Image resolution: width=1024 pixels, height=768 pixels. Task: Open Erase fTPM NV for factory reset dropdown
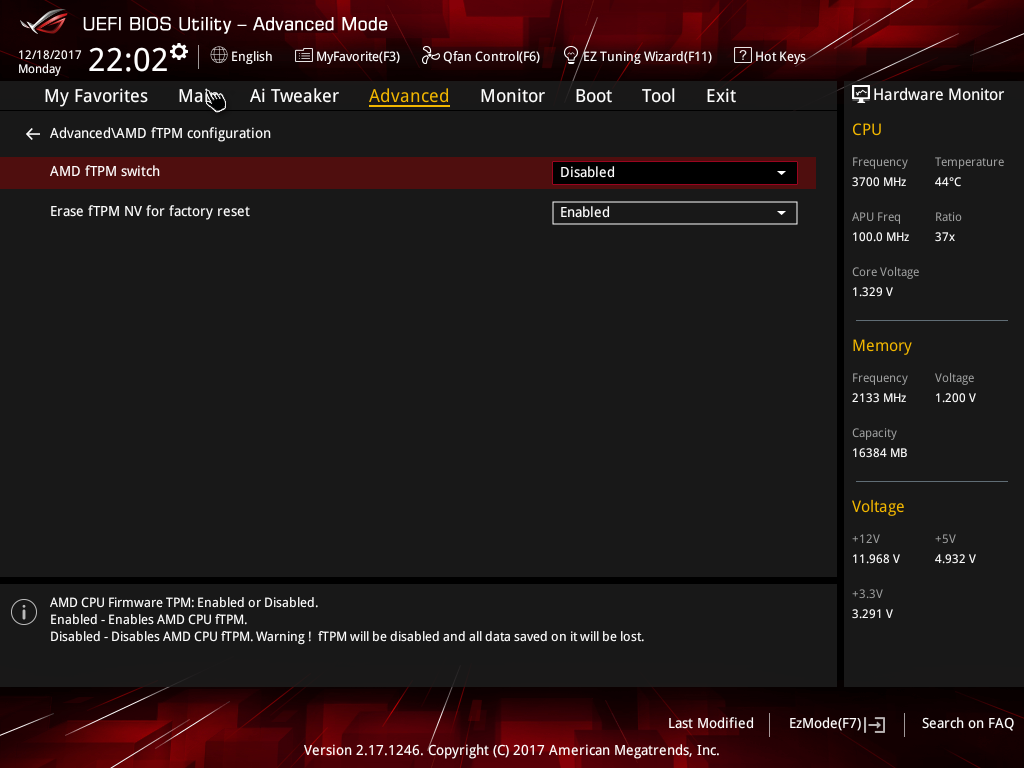click(675, 213)
